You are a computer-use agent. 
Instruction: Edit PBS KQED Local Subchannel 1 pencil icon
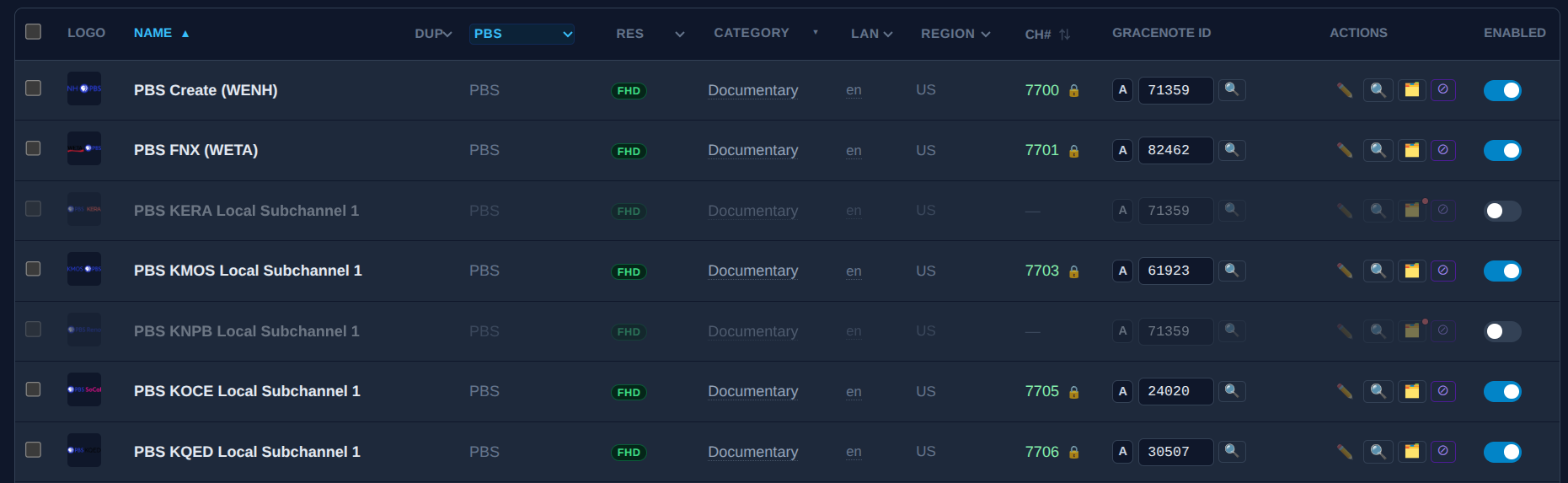(1345, 452)
